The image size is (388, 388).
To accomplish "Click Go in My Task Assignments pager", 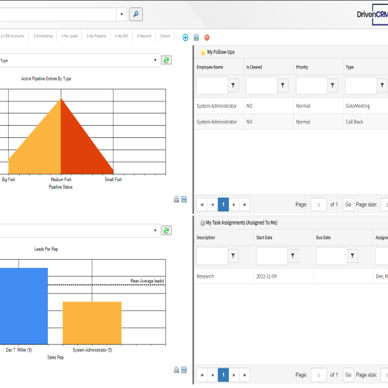I will pos(348,375).
